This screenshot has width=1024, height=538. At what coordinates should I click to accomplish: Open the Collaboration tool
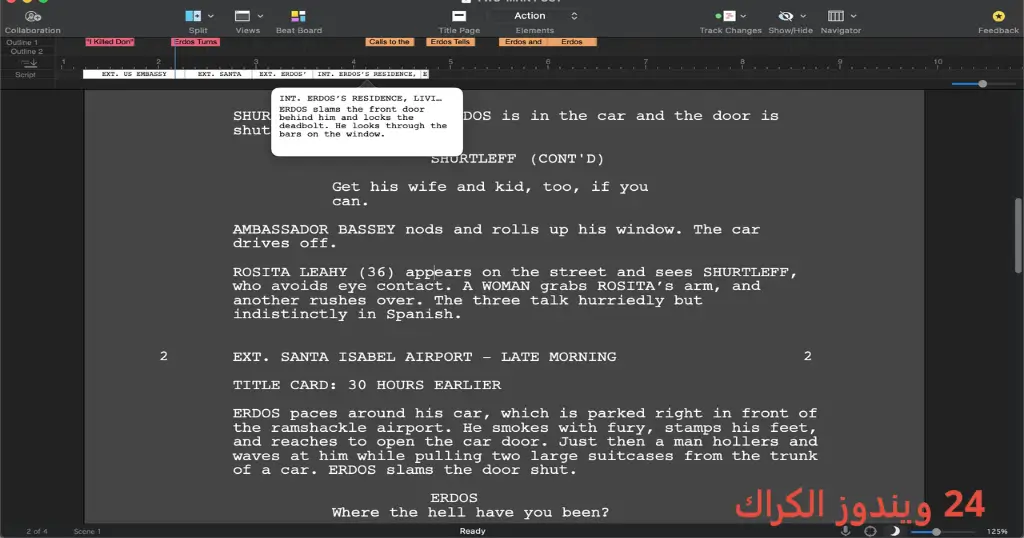pyautogui.click(x=33, y=22)
